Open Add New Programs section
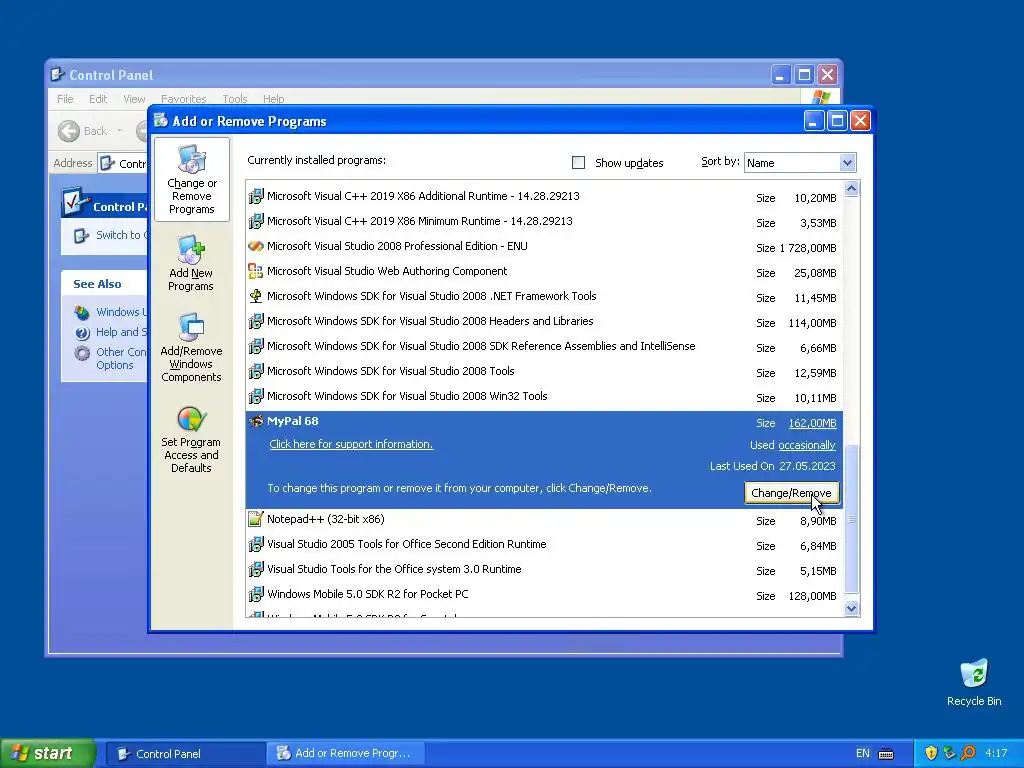The width and height of the screenshot is (1024, 768). 191,263
